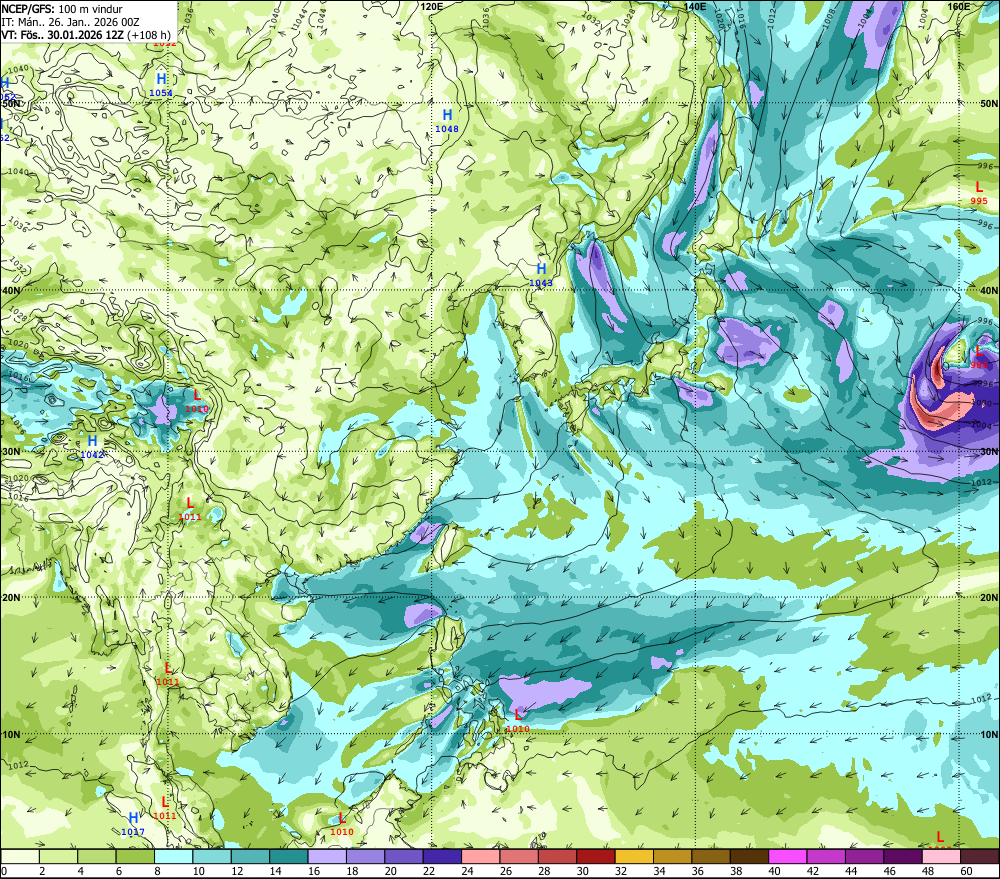Pick the 40–42 magenta legend swatch
This screenshot has width=1000, height=879.
pos(787,856)
